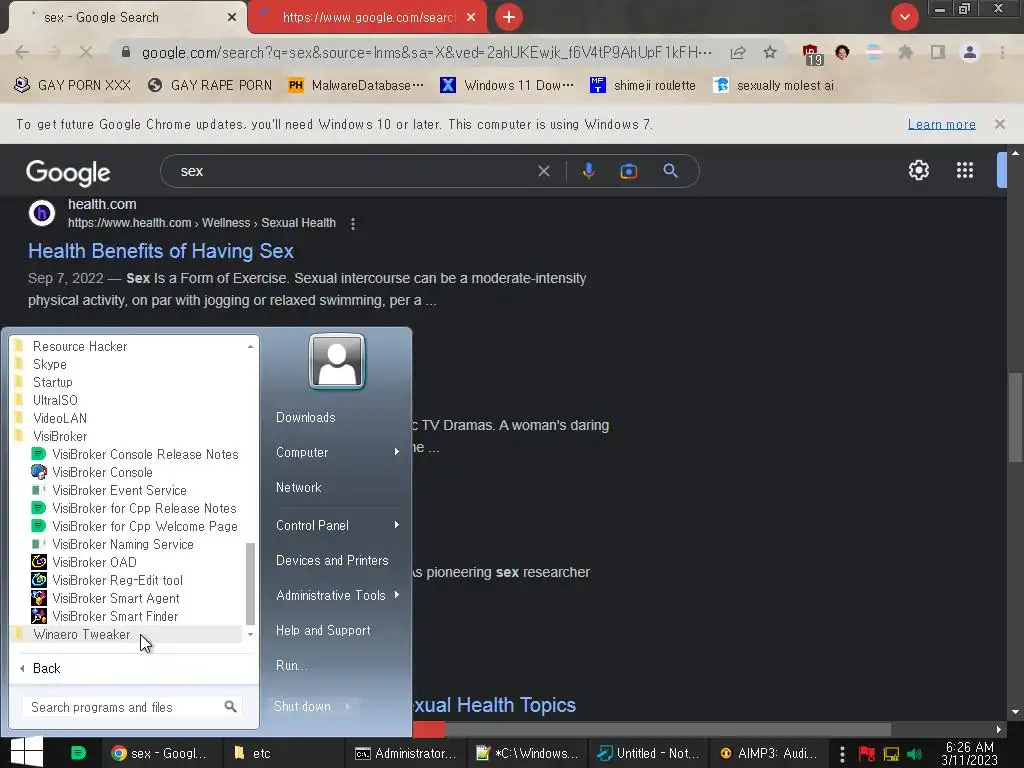The image size is (1024, 768).
Task: Clear the Google search box text
Action: [543, 171]
